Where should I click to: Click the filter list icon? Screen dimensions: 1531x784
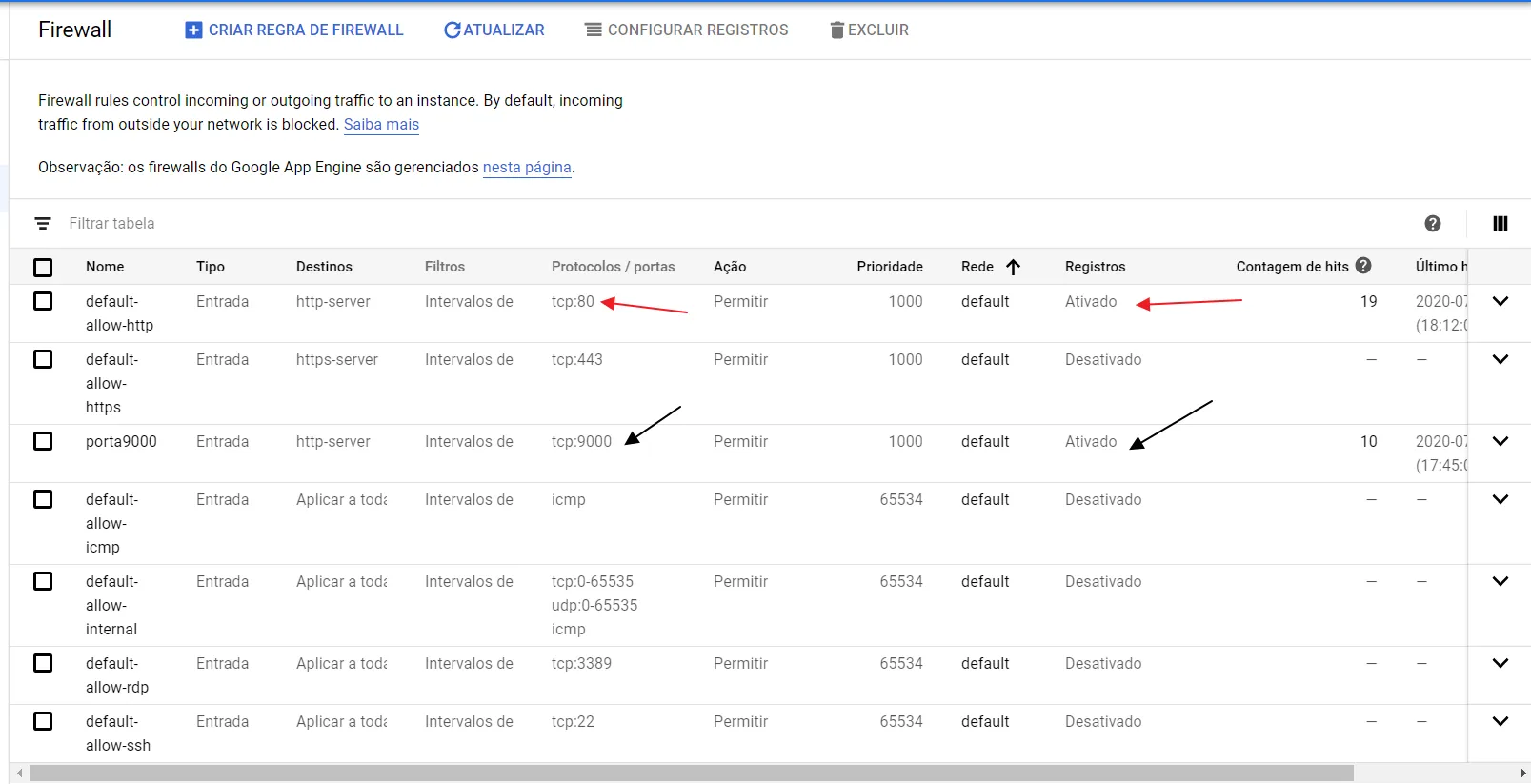click(x=43, y=224)
